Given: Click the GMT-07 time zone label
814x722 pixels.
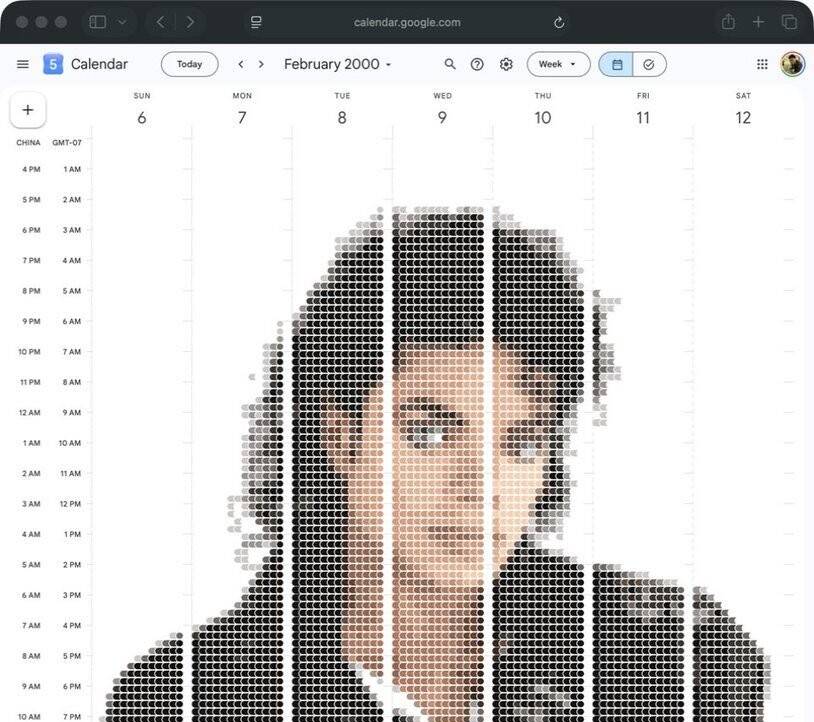Looking at the screenshot, I should click(67, 142).
